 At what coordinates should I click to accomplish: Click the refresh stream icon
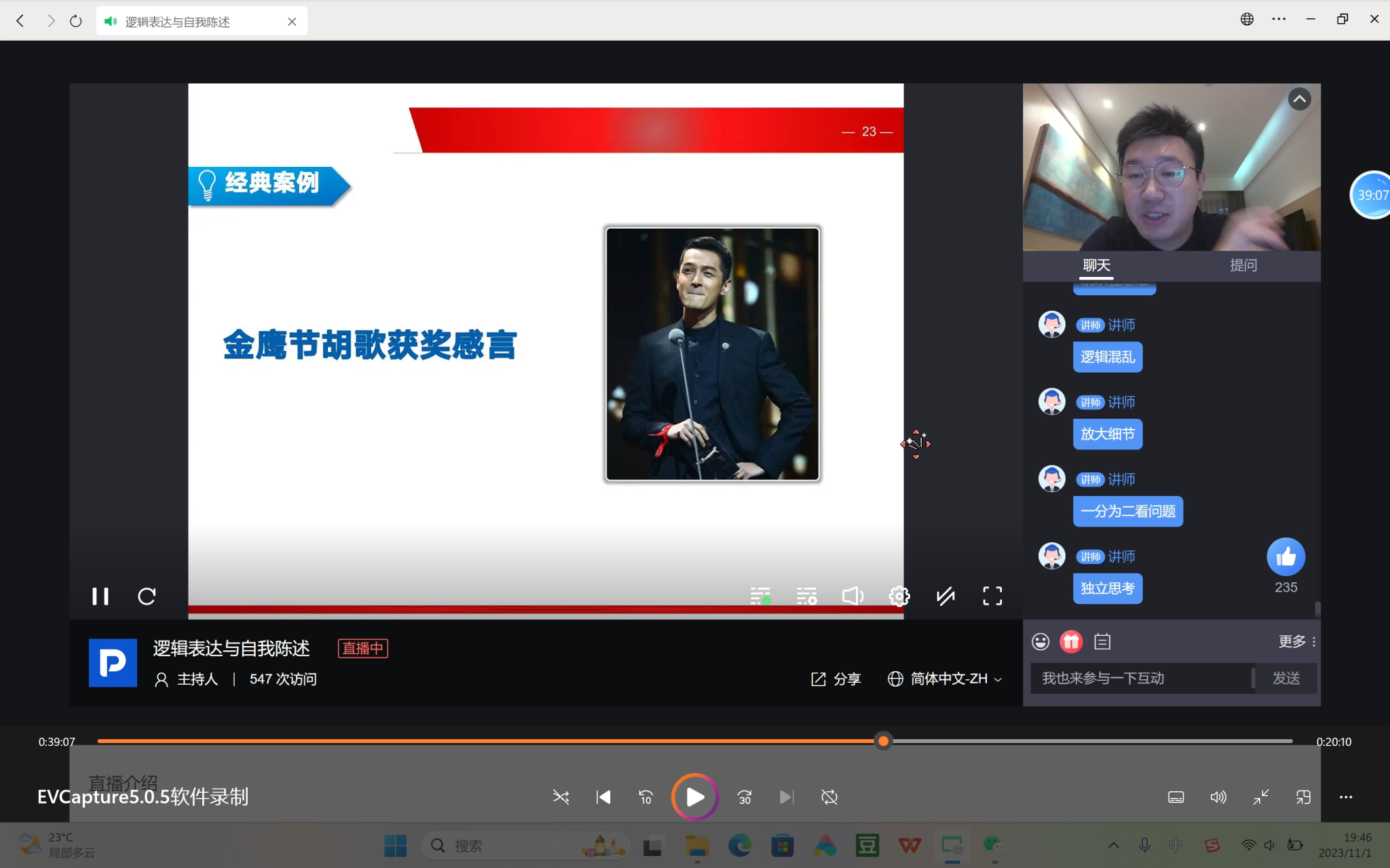tap(147, 597)
